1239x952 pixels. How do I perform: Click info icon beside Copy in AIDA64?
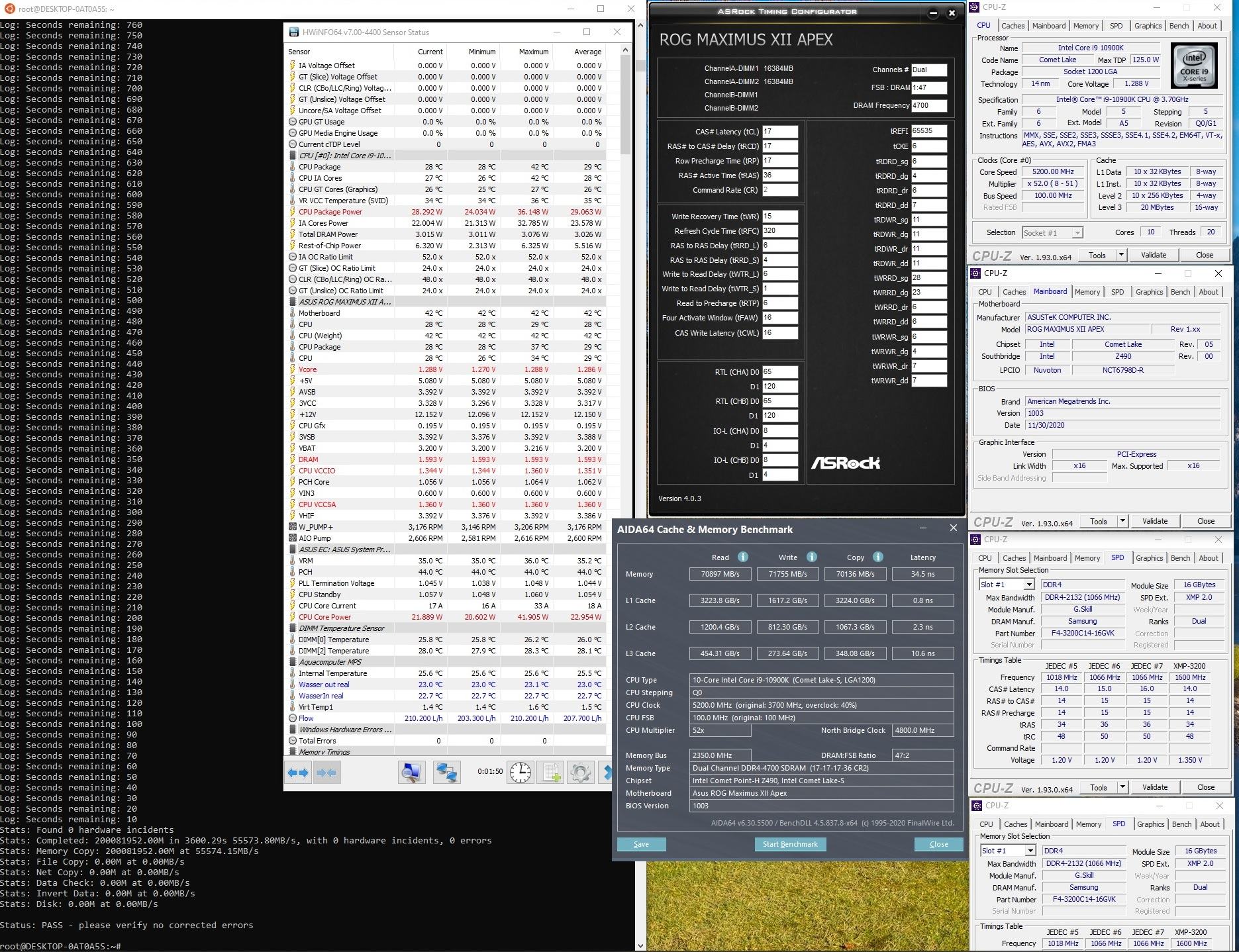click(878, 557)
